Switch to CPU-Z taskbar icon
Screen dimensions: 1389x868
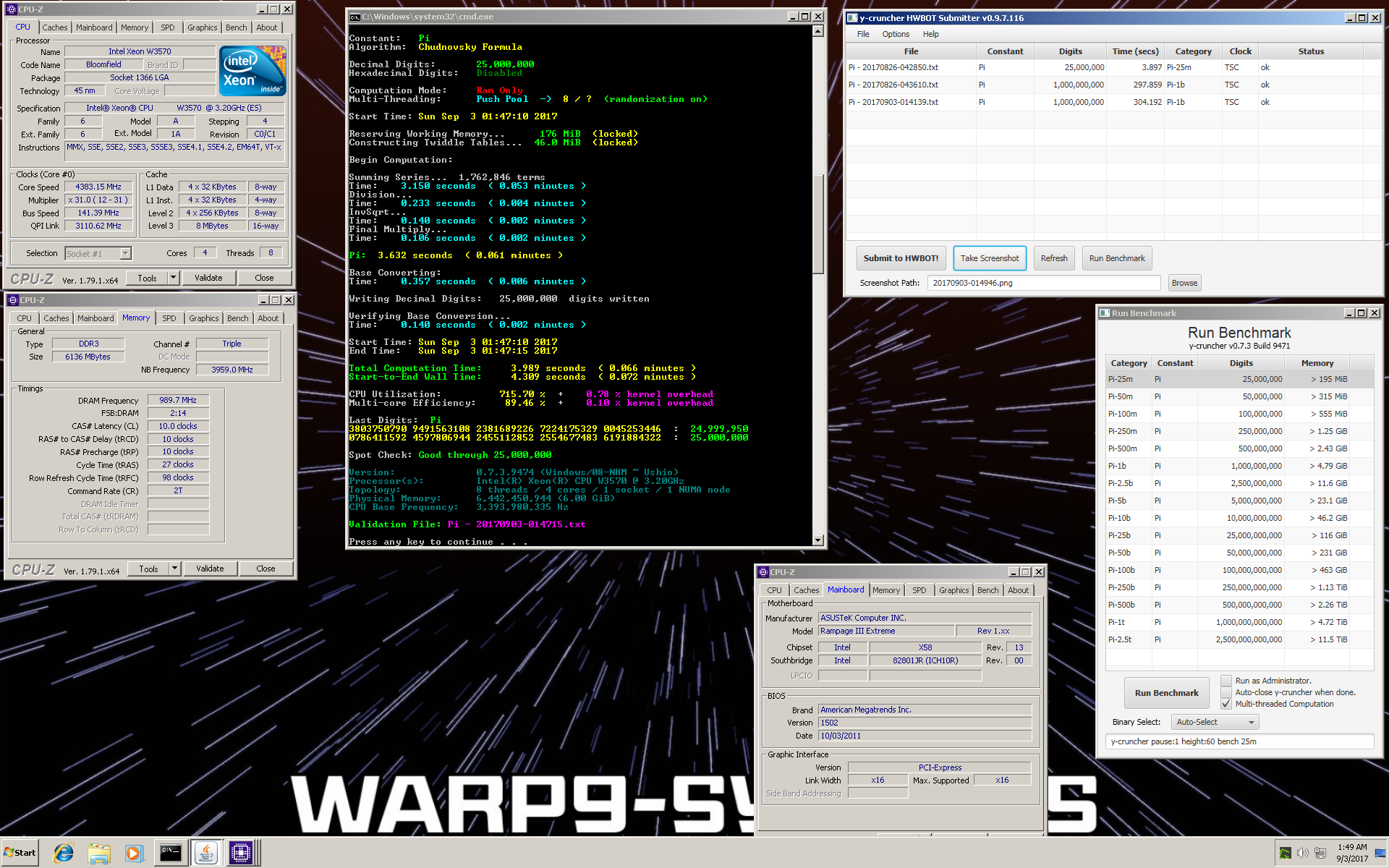coord(241,853)
